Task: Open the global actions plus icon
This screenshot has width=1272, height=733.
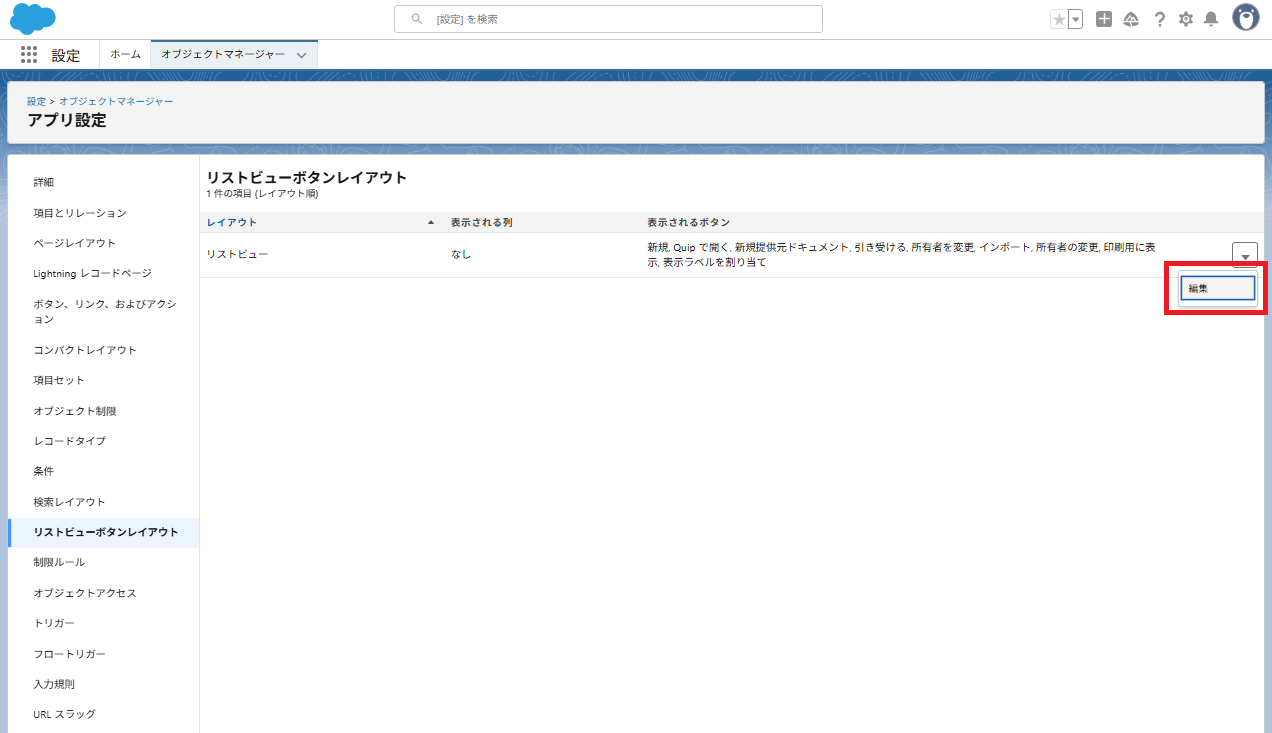Action: 1104,19
